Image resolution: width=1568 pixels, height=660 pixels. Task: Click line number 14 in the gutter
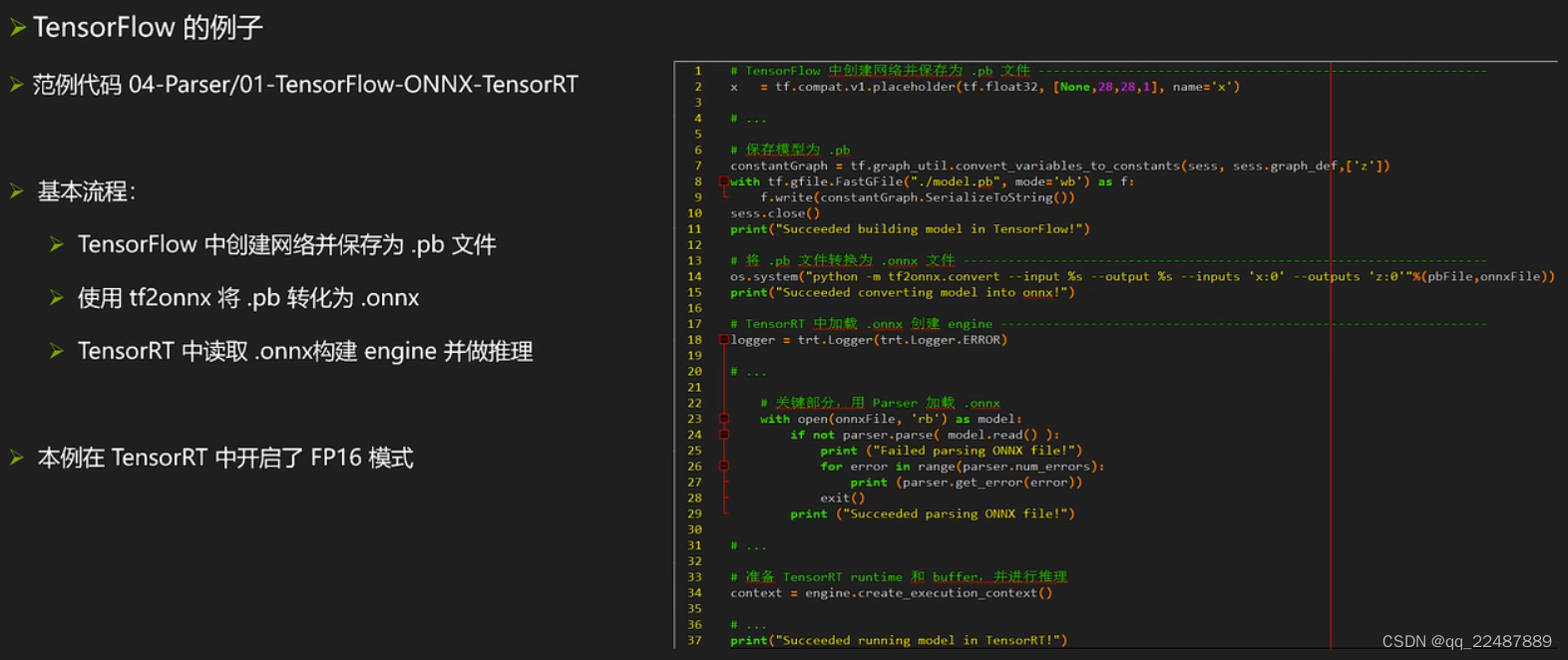click(x=694, y=276)
